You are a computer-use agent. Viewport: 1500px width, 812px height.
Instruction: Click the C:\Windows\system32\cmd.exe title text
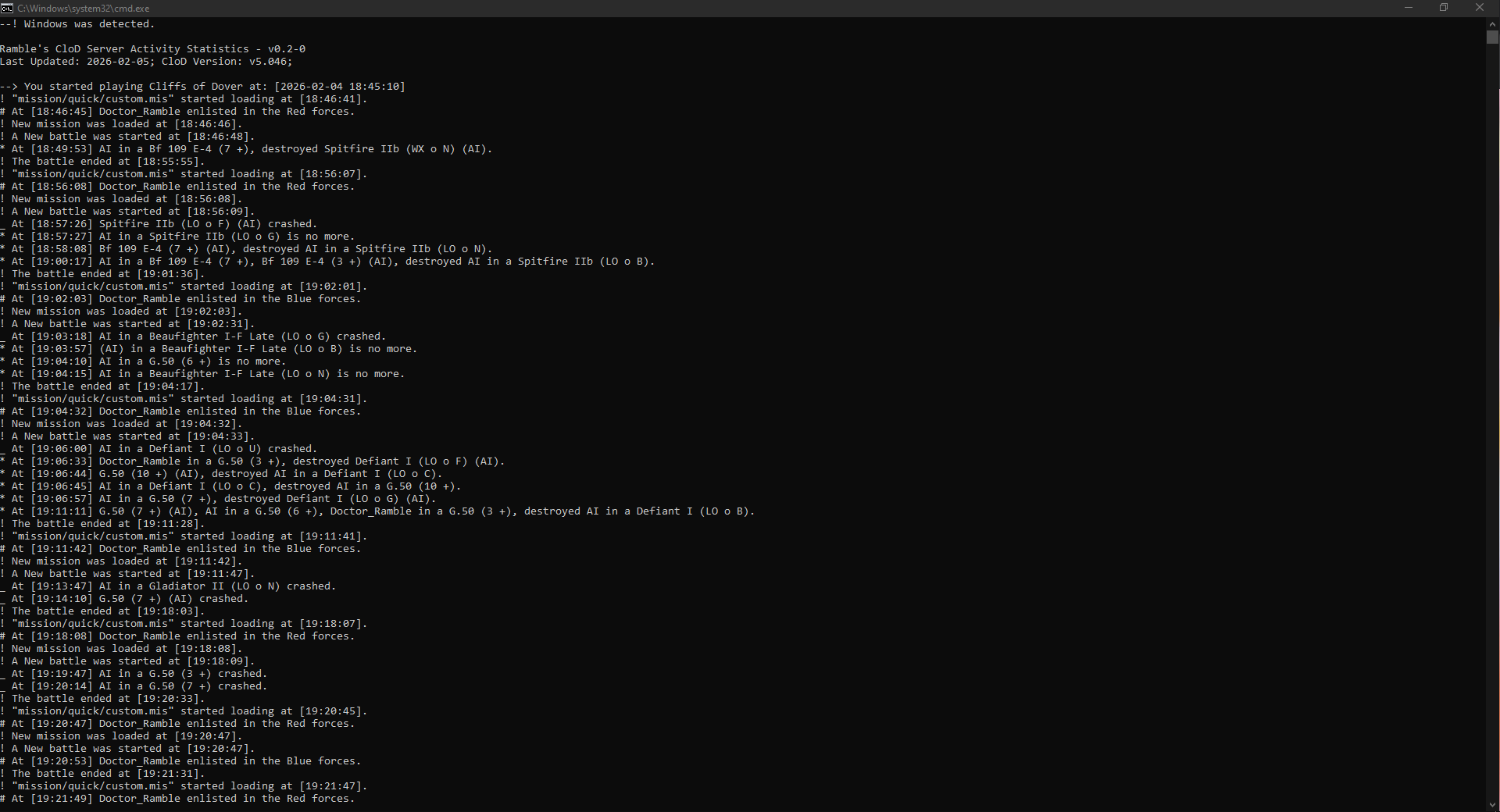[84, 9]
